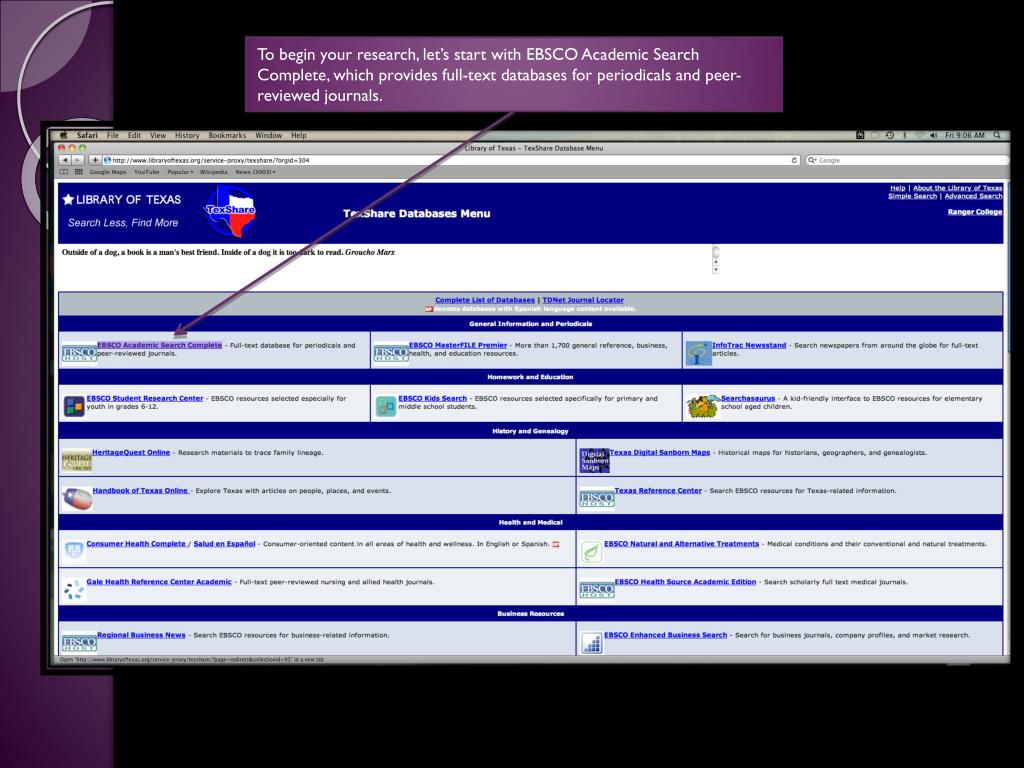Click the Safari back button
This screenshot has height=768, width=1024.
click(65, 160)
